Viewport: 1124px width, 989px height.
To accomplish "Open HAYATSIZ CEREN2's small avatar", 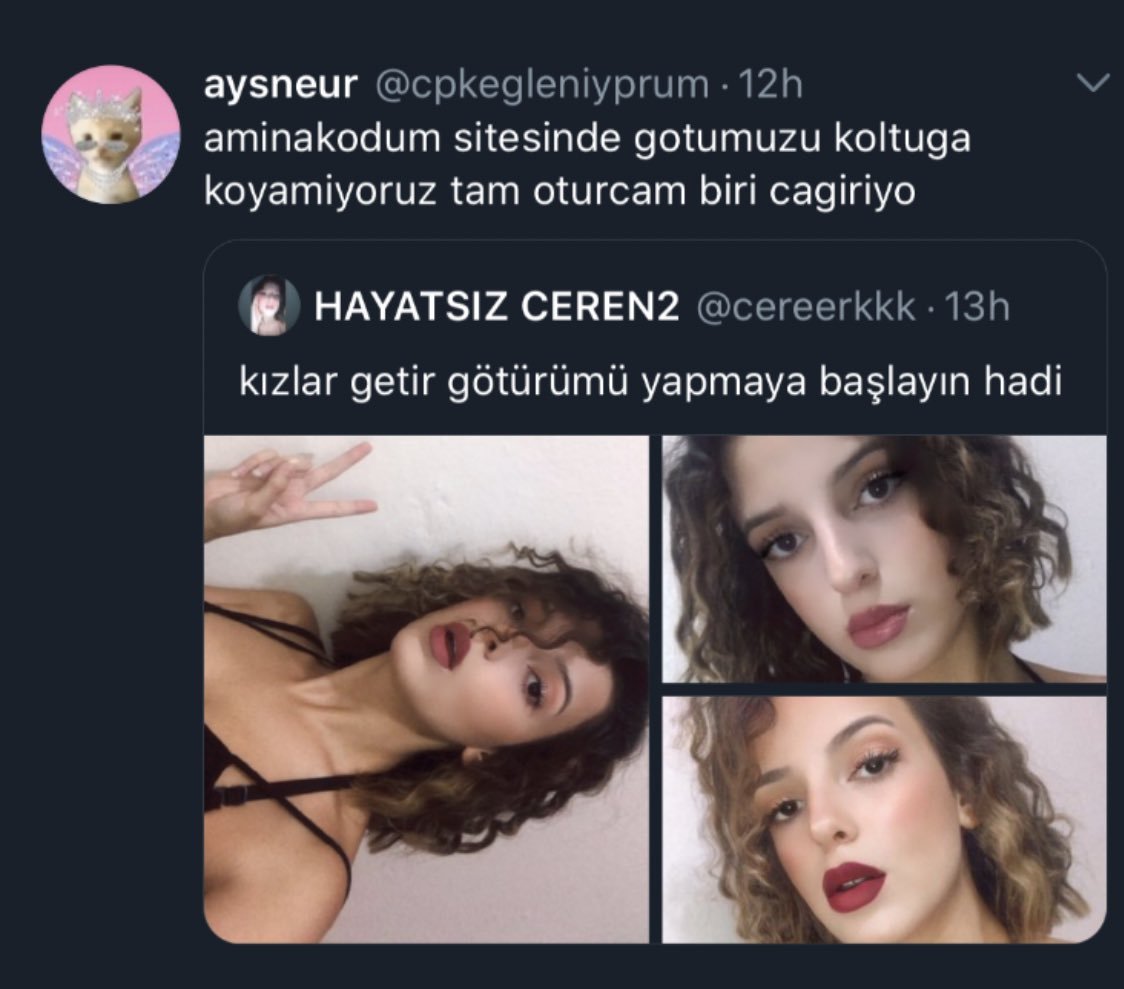I will pos(269,305).
